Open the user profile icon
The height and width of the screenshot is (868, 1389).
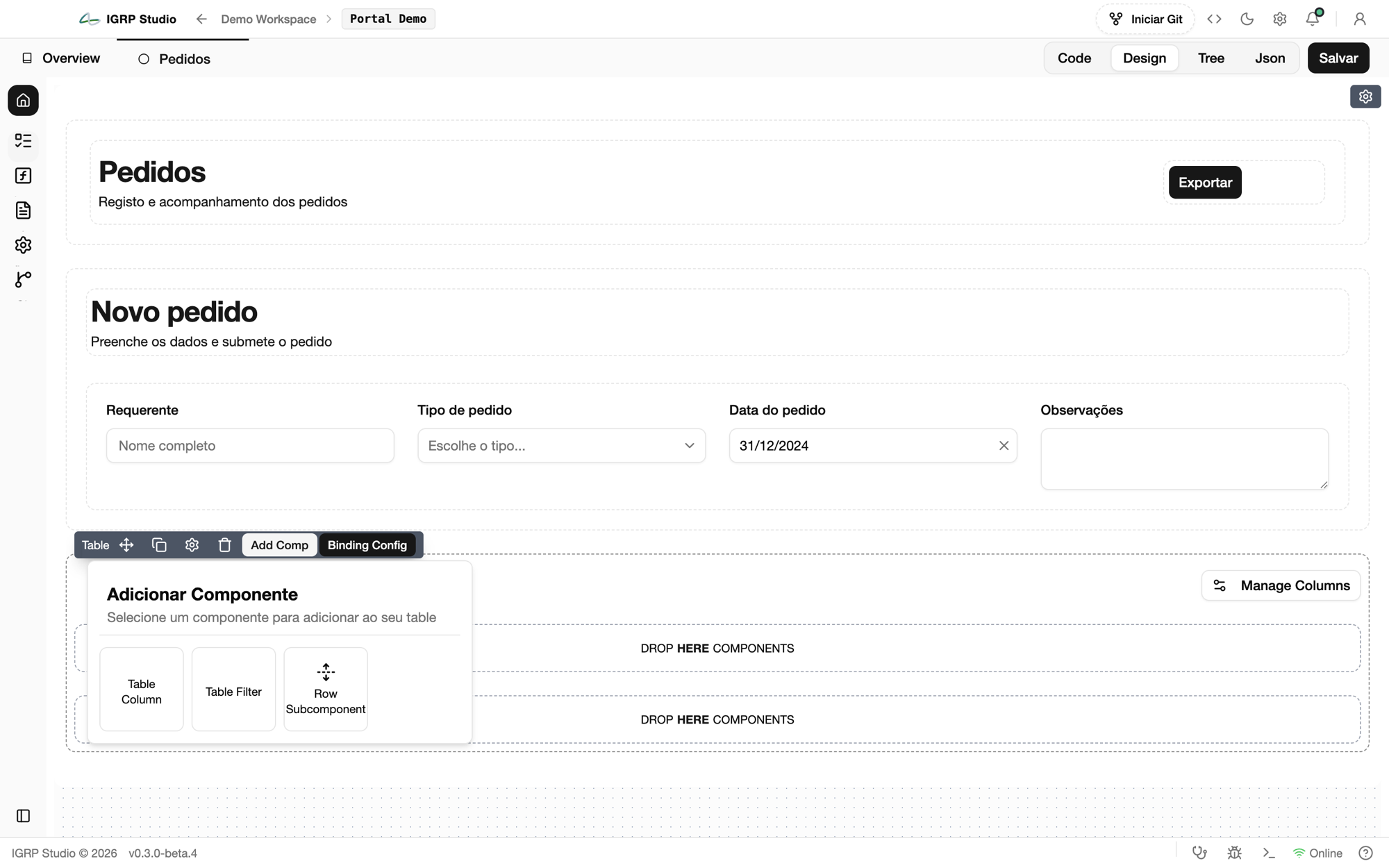click(x=1360, y=19)
